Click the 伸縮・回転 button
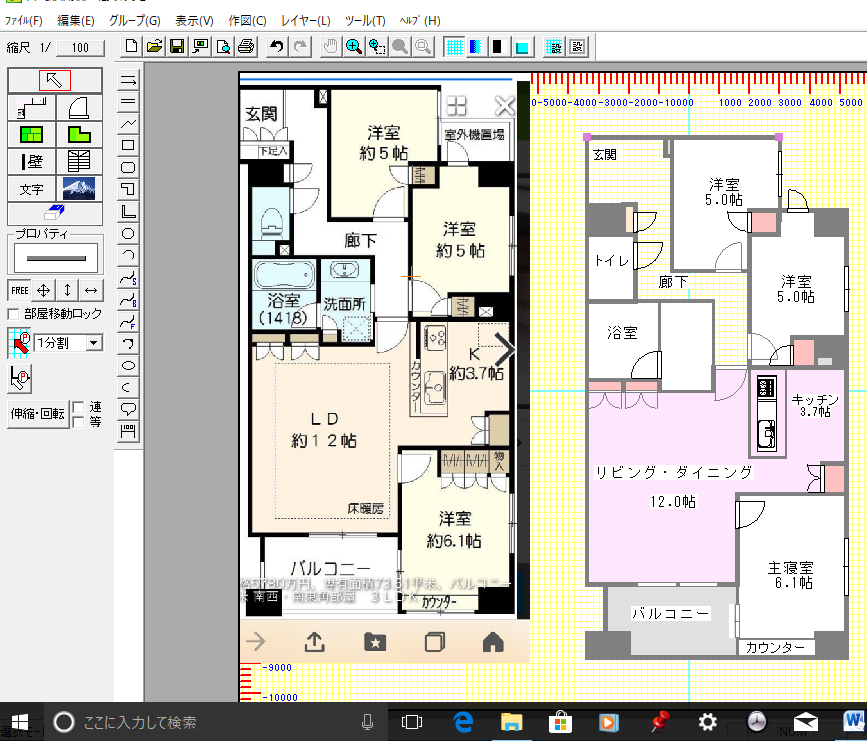This screenshot has width=867, height=741. (37, 414)
